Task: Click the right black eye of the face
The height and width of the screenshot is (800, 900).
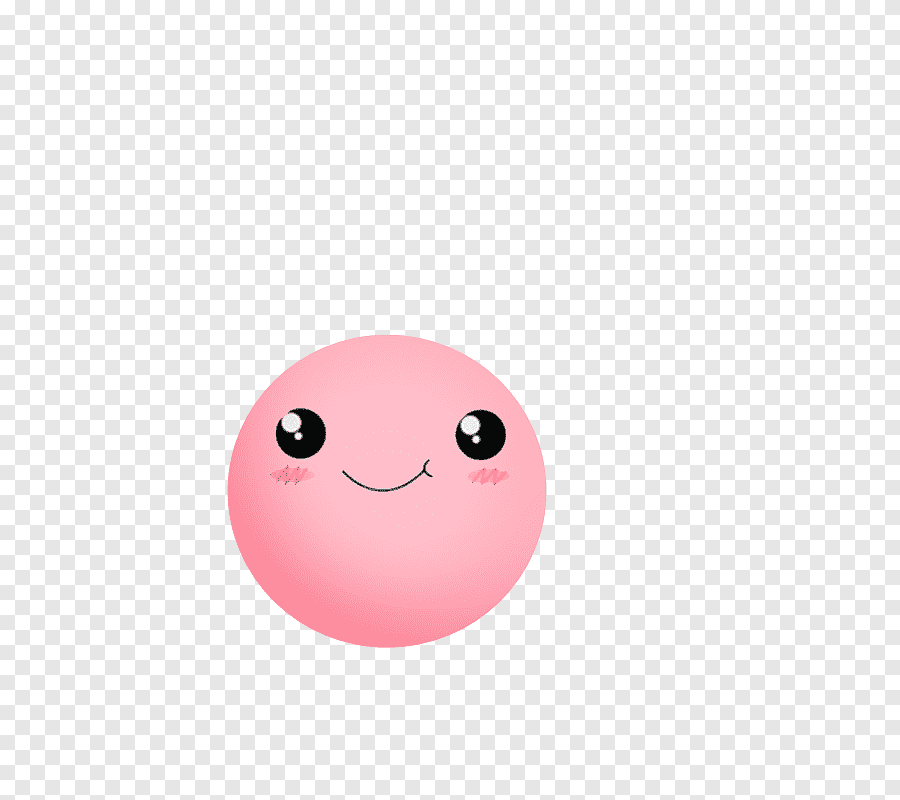Action: [x=481, y=435]
